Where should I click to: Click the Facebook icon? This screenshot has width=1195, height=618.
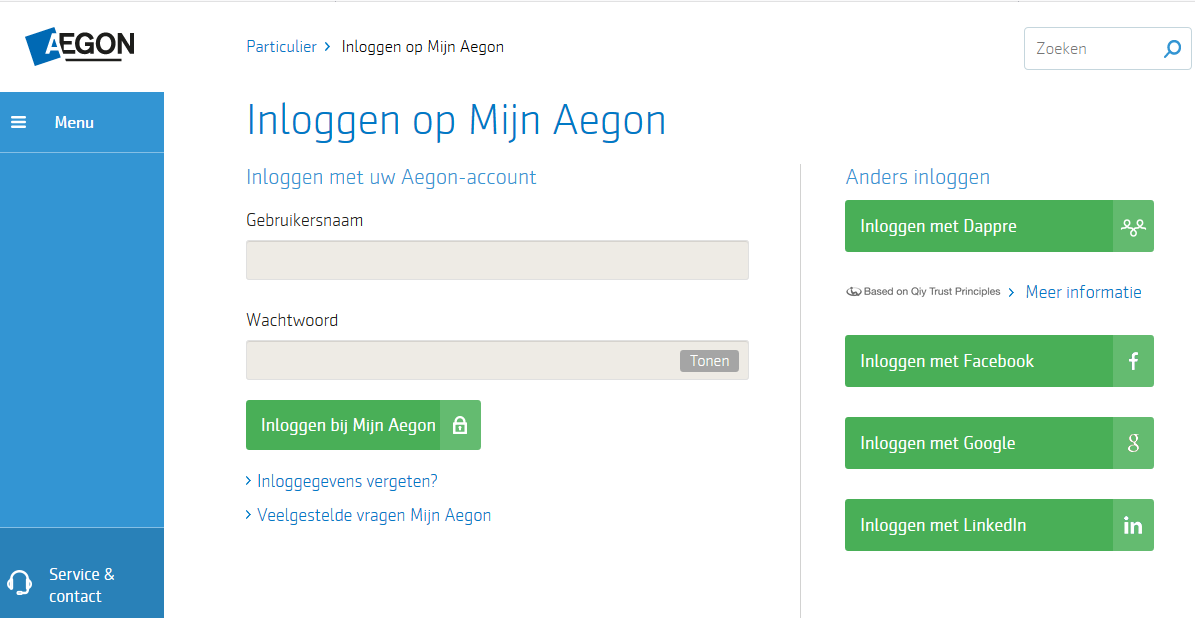[x=1133, y=362]
